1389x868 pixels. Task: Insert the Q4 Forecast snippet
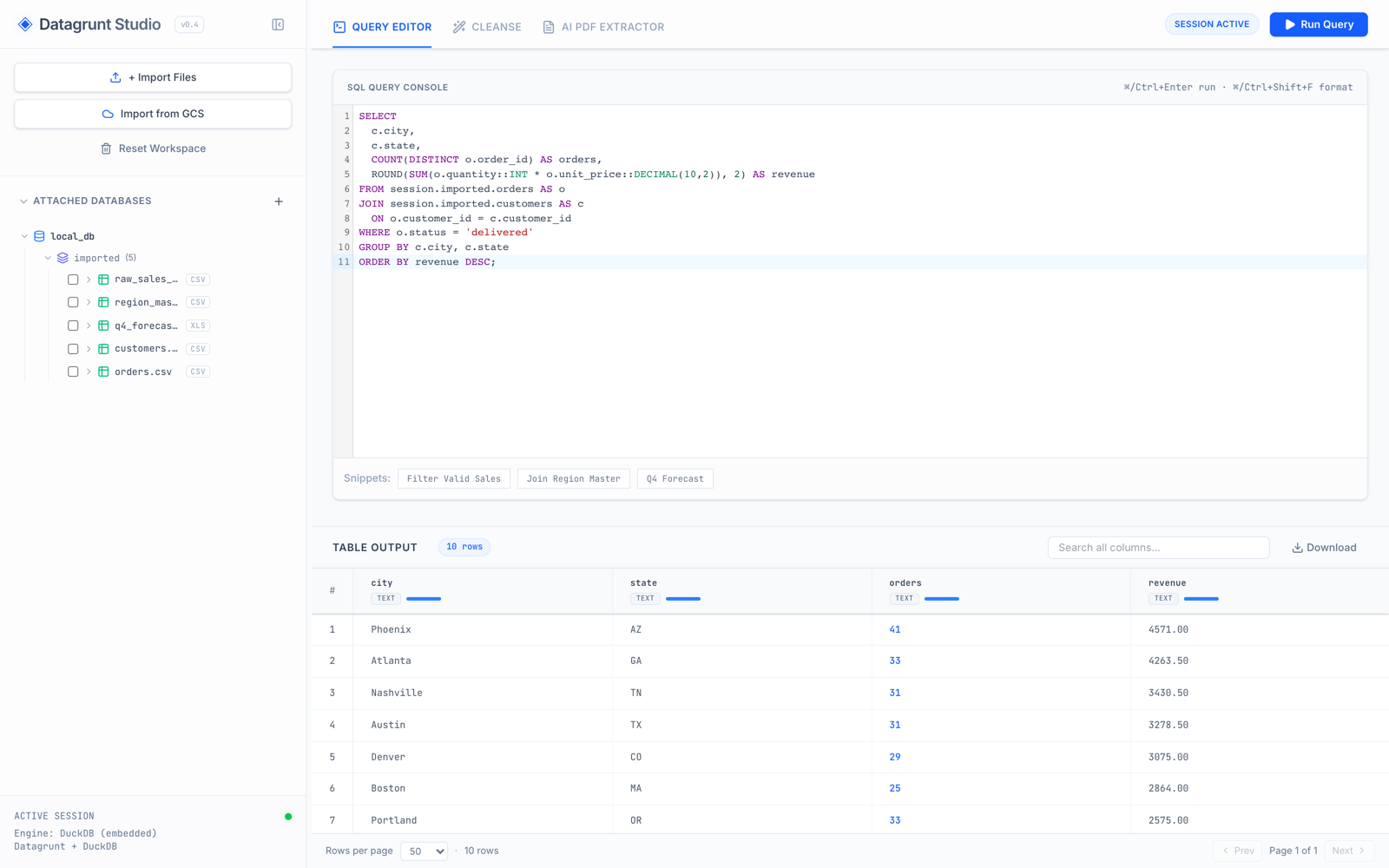point(675,479)
